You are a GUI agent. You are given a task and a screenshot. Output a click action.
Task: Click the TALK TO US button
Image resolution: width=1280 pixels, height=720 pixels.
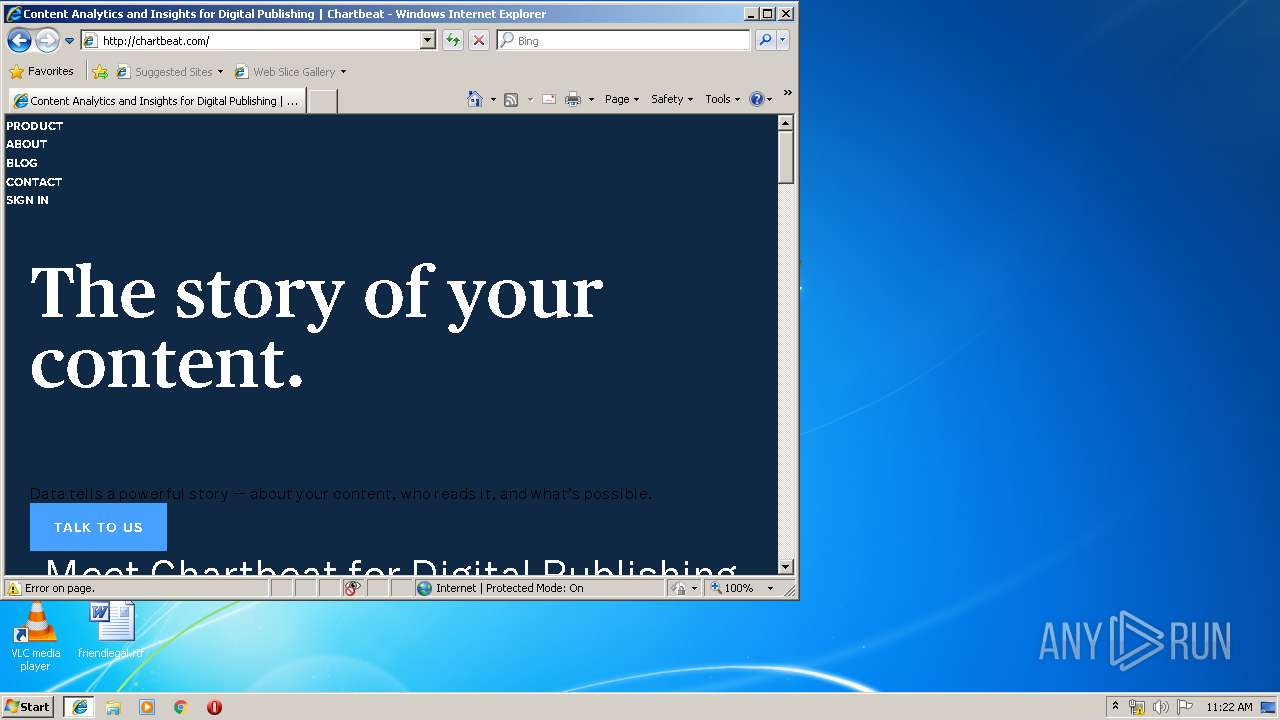tap(98, 527)
